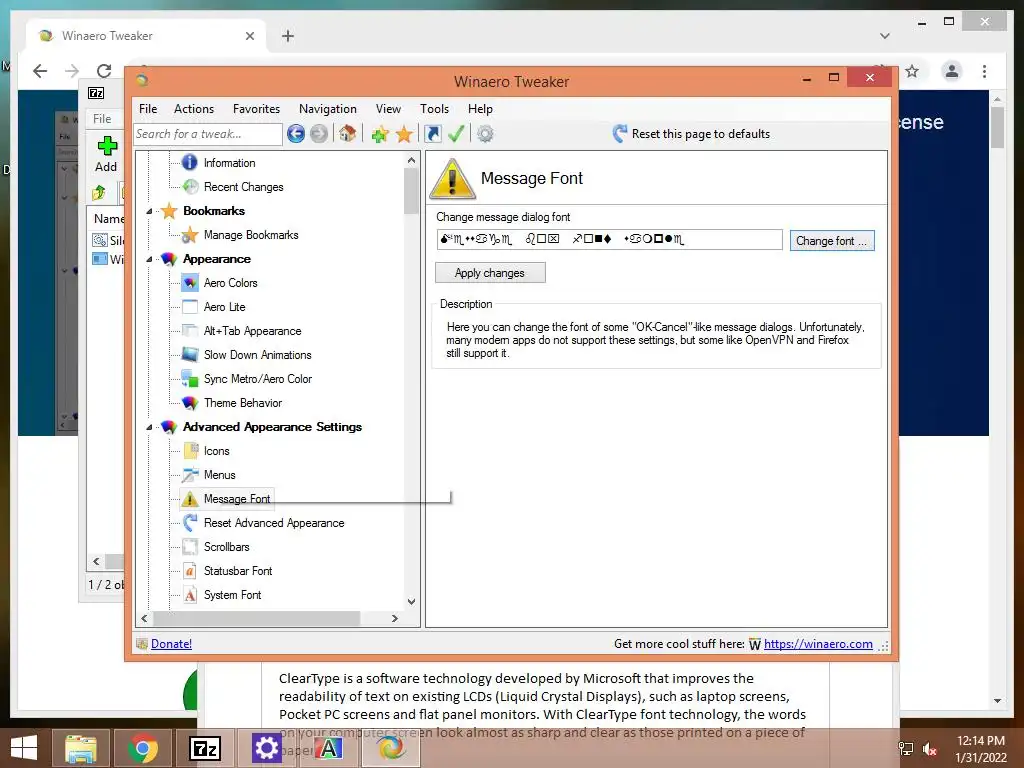Select Aero Lite in the tree
The width and height of the screenshot is (1024, 768).
point(225,307)
